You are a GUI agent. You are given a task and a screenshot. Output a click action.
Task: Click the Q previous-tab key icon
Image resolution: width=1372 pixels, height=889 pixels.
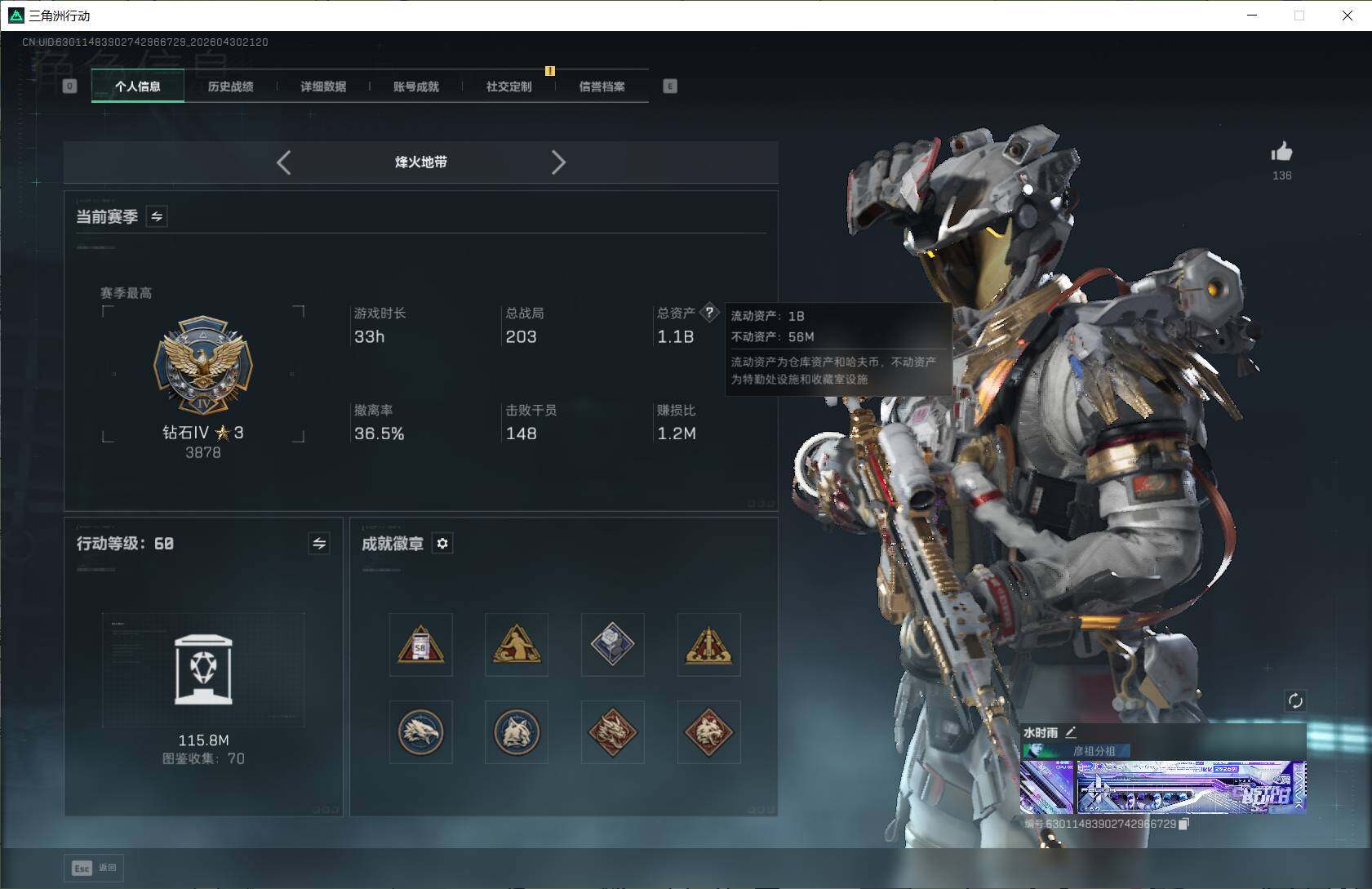[x=70, y=87]
